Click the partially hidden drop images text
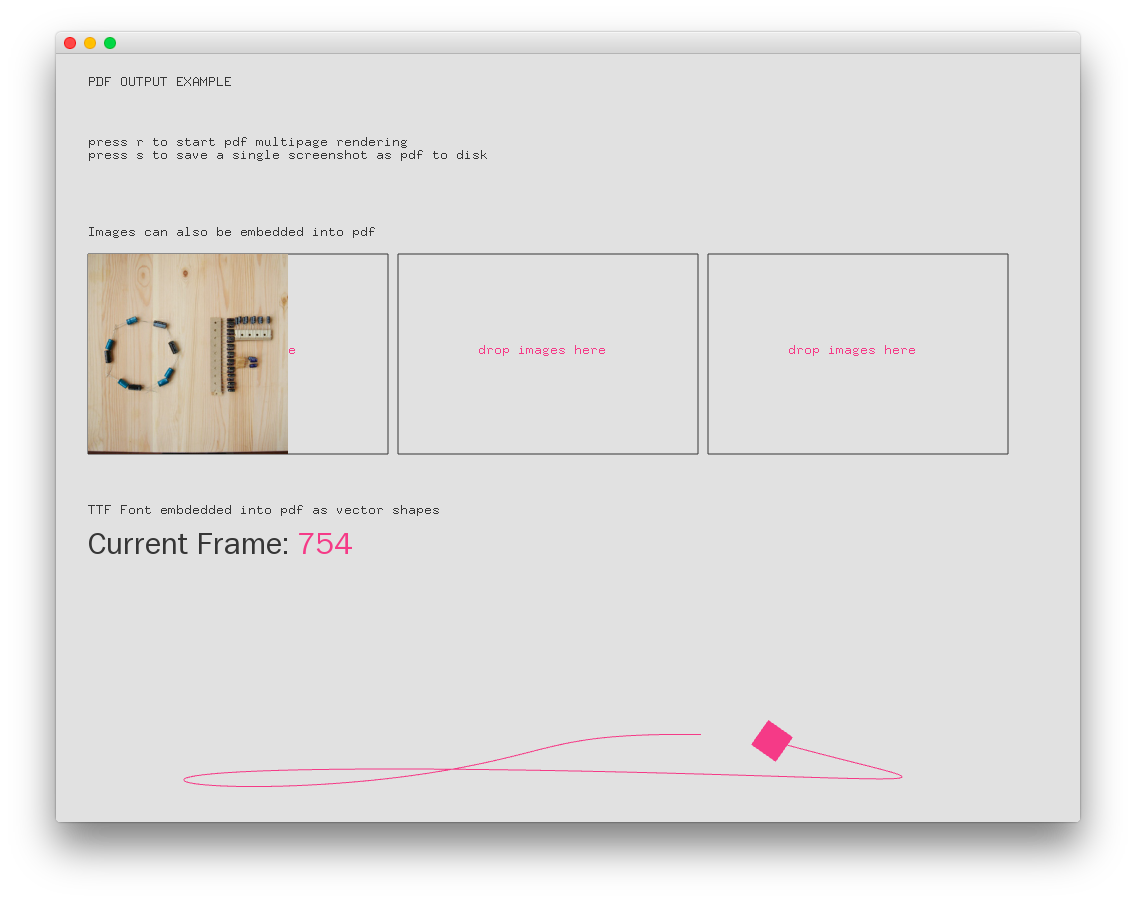Viewport: 1136px width, 902px height. 293,350
